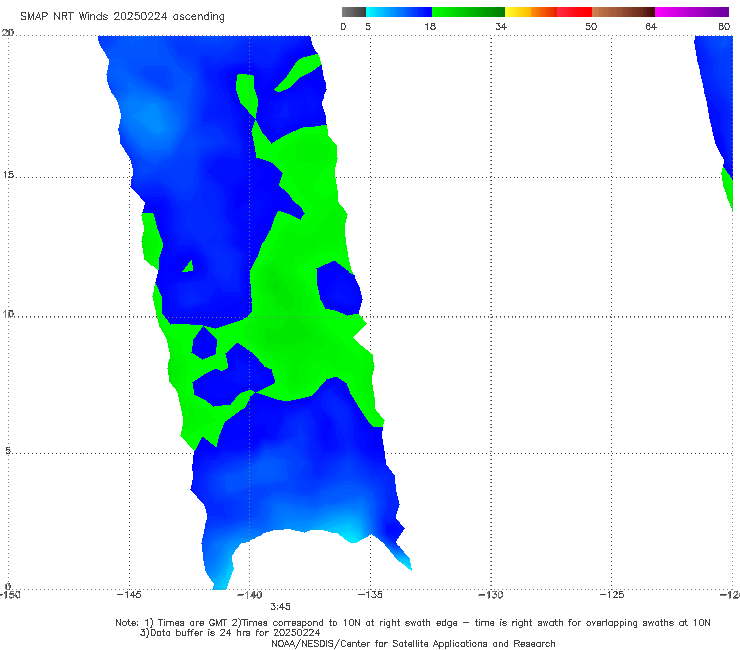The height and width of the screenshot is (650, 740).
Task: Click the longitude label '-140'
Action: point(250,594)
